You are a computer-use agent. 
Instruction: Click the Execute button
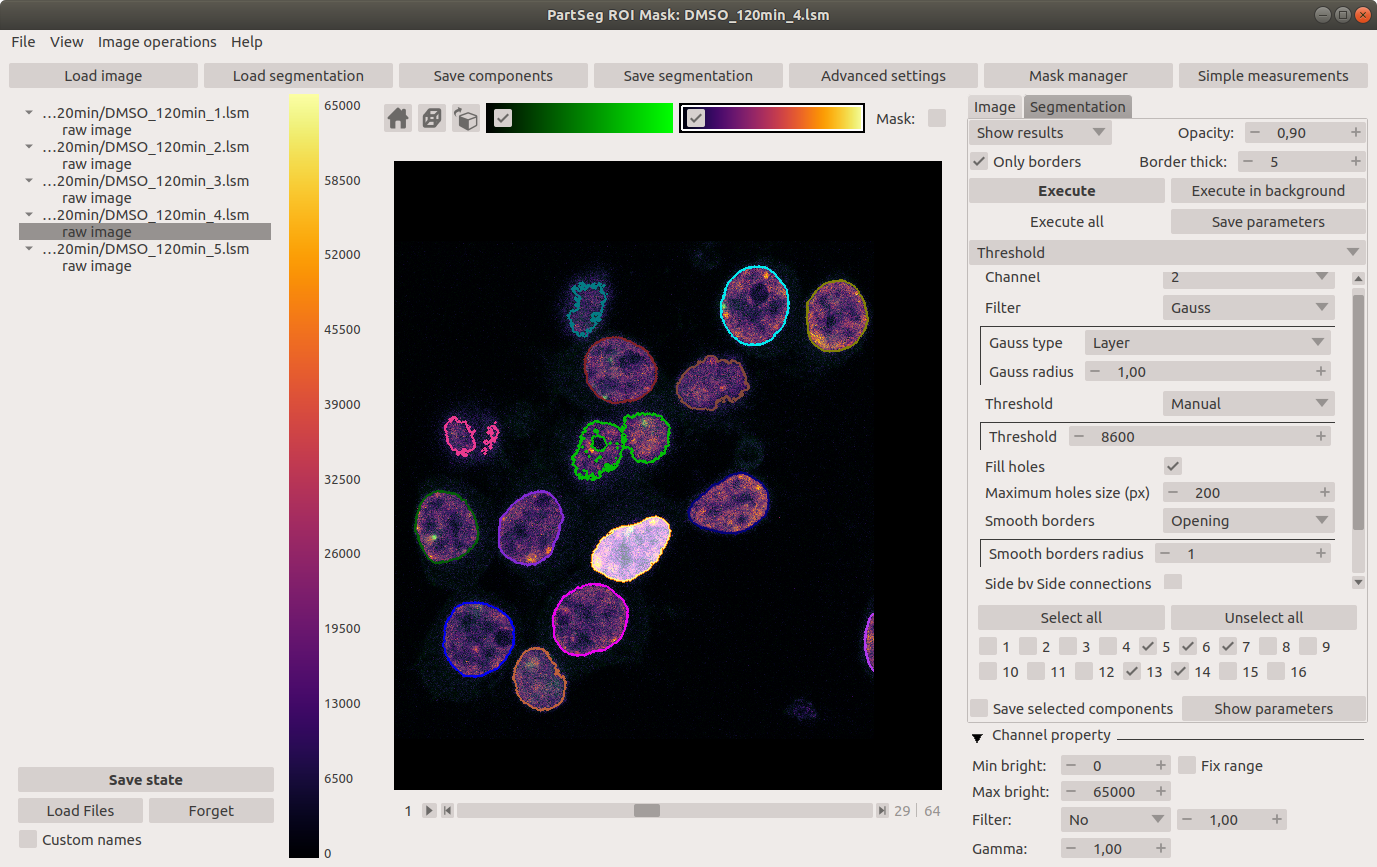[1067, 191]
